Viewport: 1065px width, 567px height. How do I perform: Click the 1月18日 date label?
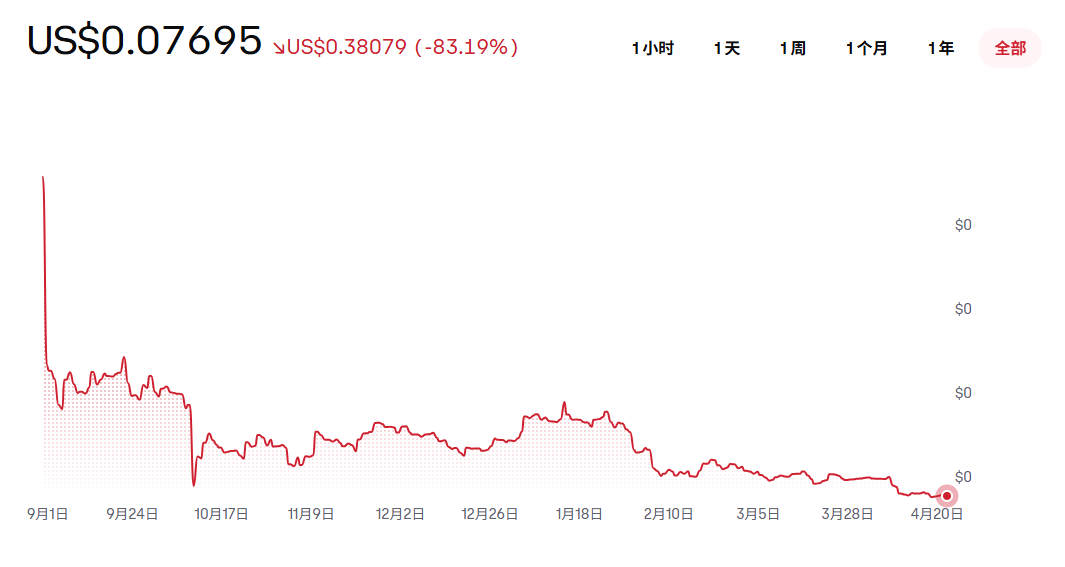pyautogui.click(x=579, y=514)
